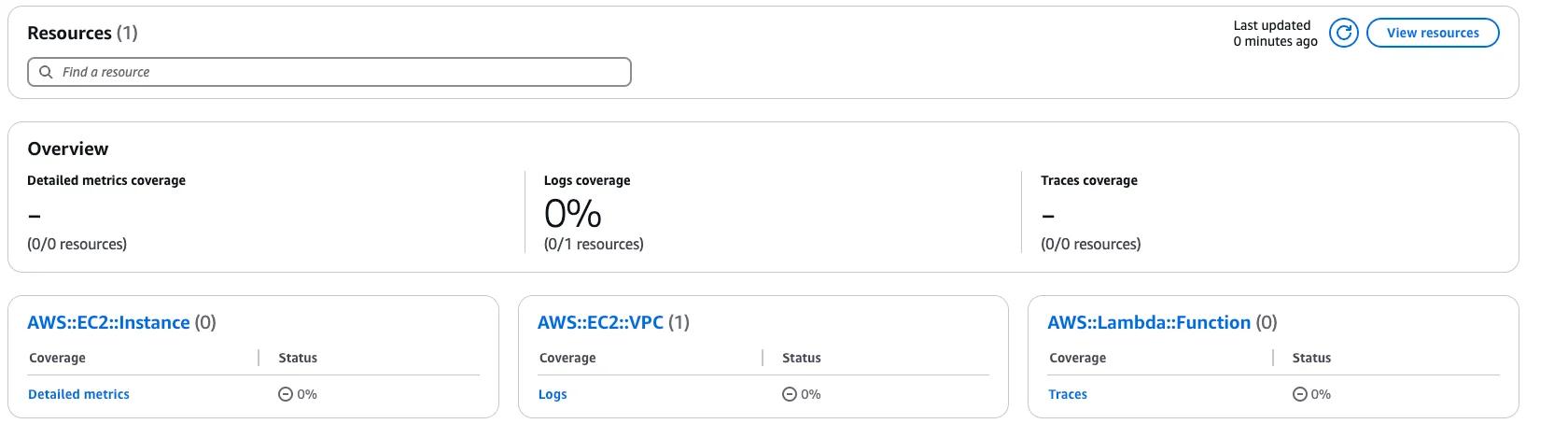Viewport: 1568px width, 438px height.
Task: Follow the Logs link in the VPC card
Action: [553, 395]
